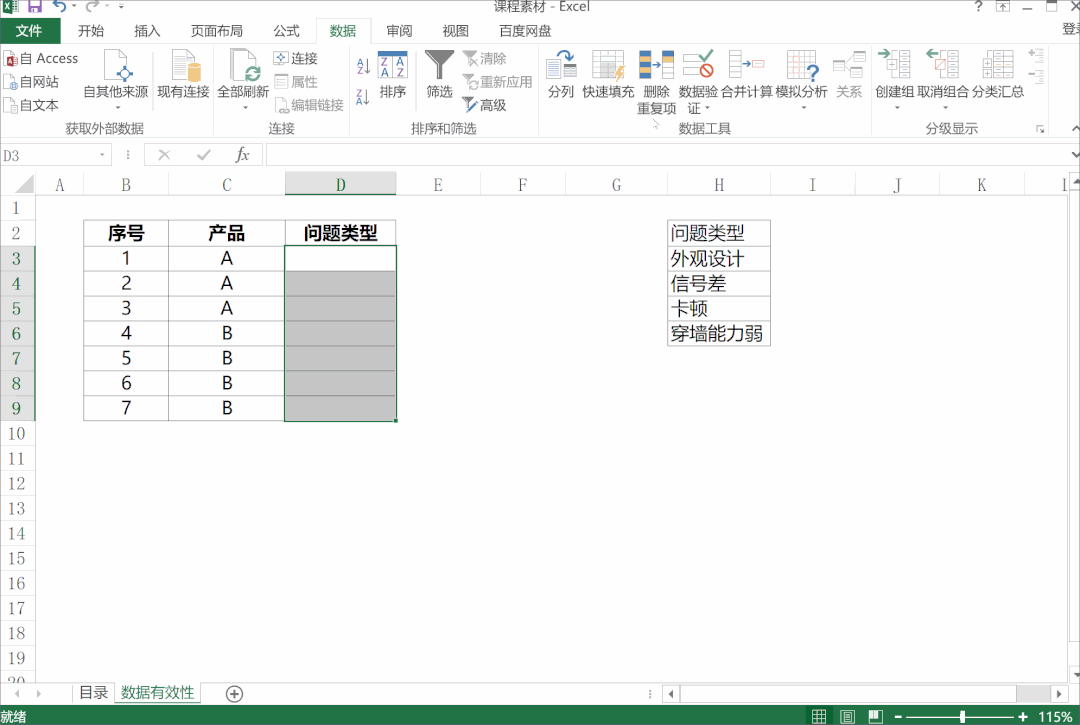Viewport: 1080px width, 725px height.
Task: Switch to the 审阅 Review tab
Action: [x=399, y=31]
